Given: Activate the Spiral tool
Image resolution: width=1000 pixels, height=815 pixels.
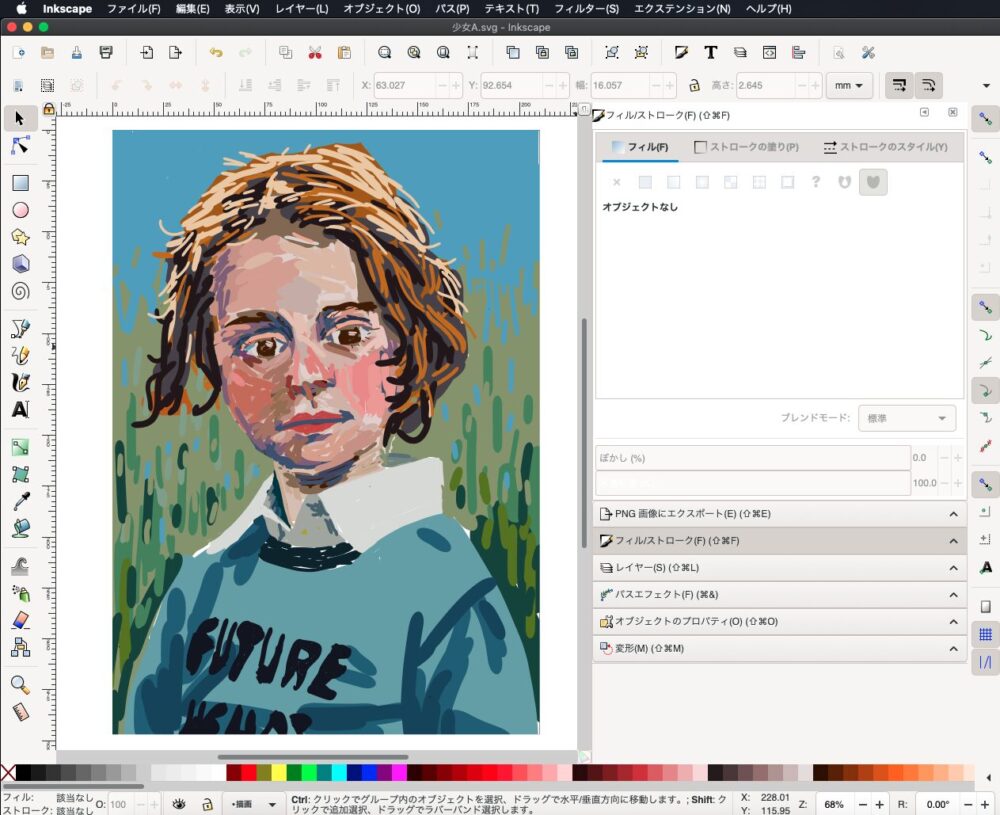Looking at the screenshot, I should point(20,292).
